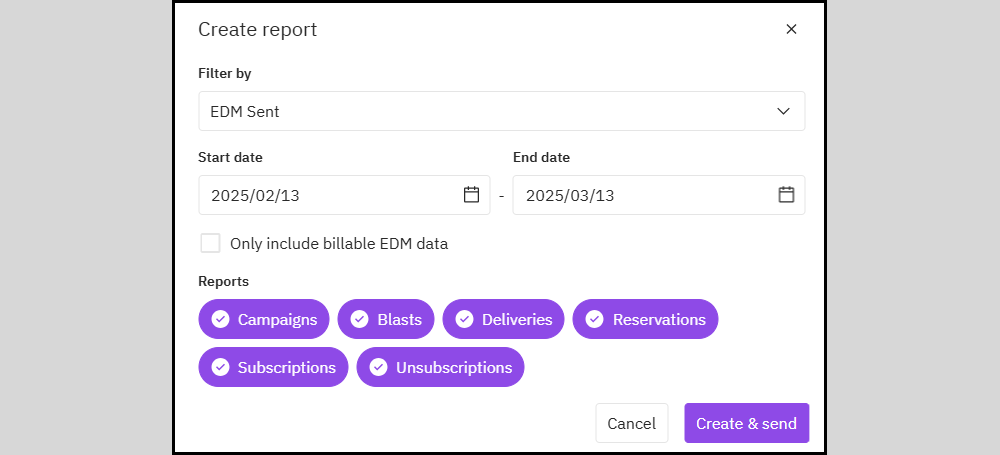Open the Start date calendar picker icon
Viewport: 1000px width, 455px height.
(x=471, y=195)
